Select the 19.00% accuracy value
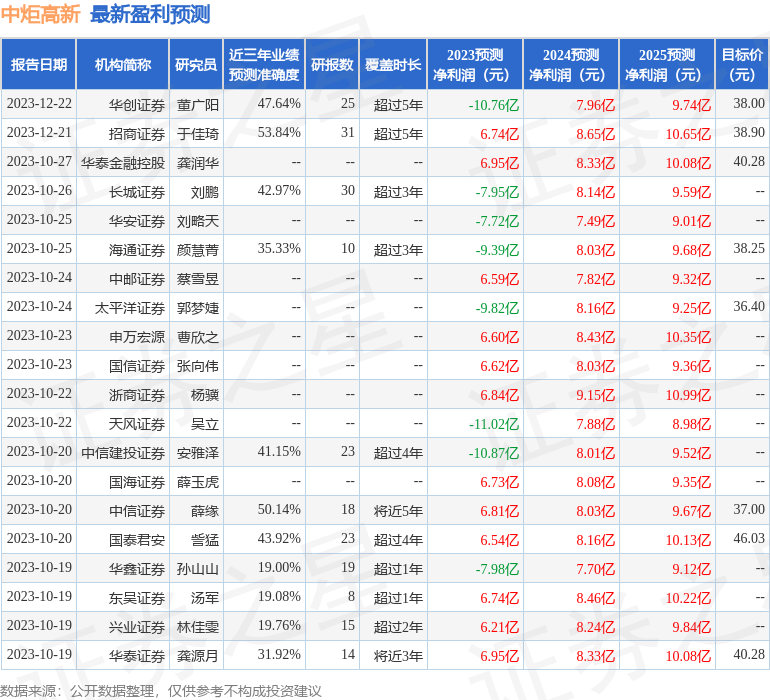 tap(279, 567)
